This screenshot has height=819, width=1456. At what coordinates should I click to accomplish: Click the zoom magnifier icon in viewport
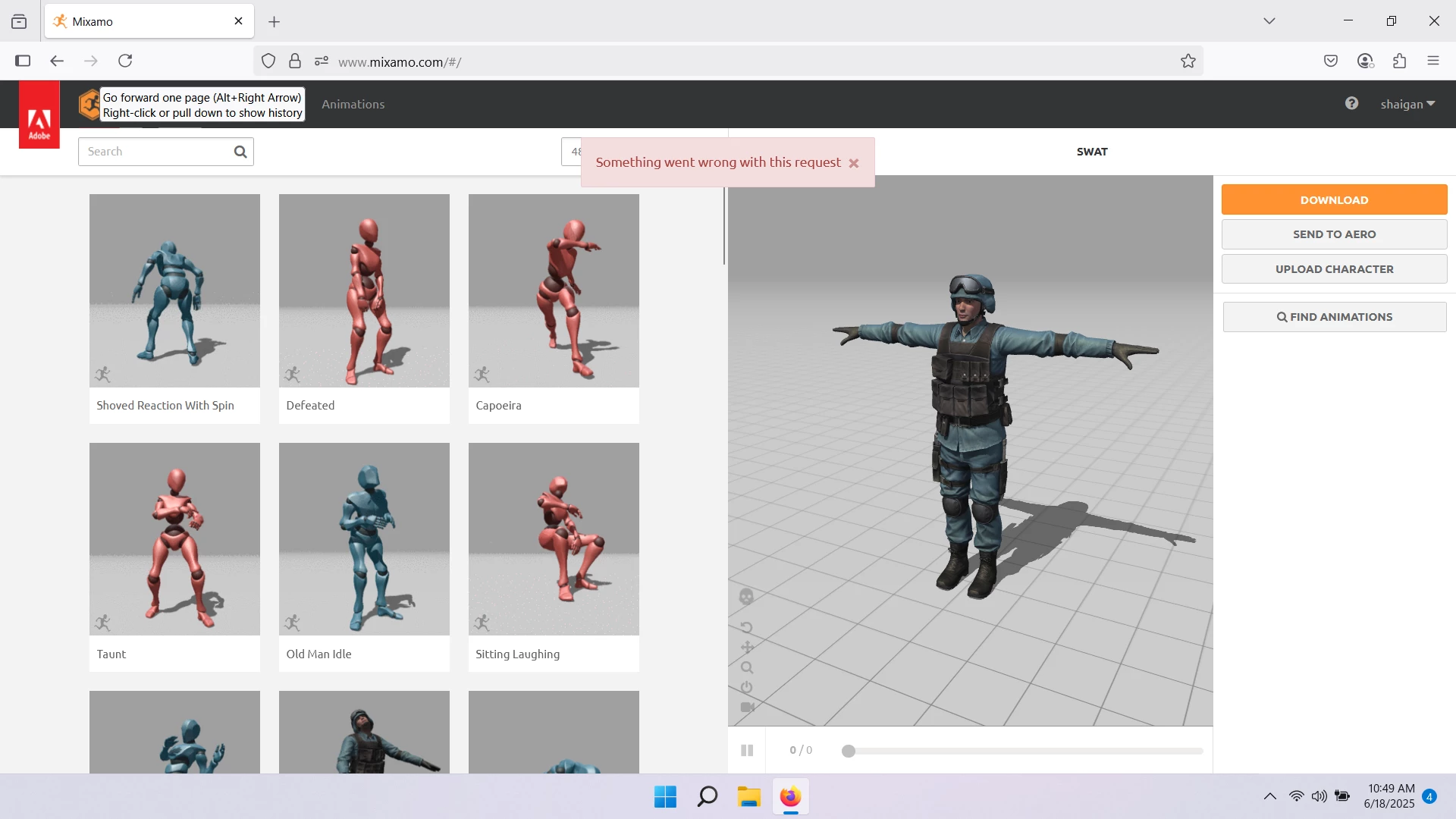pyautogui.click(x=747, y=668)
